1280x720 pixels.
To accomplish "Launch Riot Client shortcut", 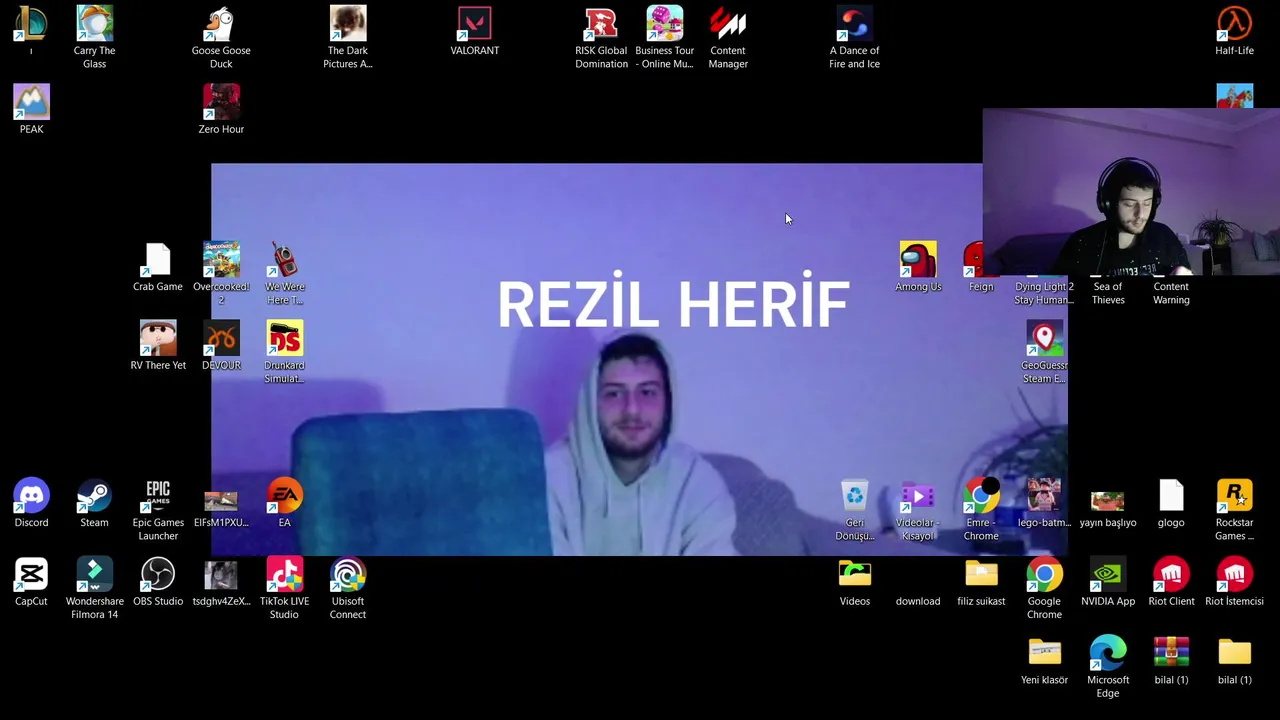I will point(1171,575).
